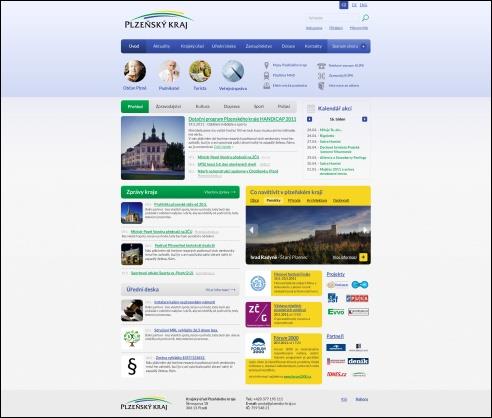Open the Turista circular icon

coord(200,71)
